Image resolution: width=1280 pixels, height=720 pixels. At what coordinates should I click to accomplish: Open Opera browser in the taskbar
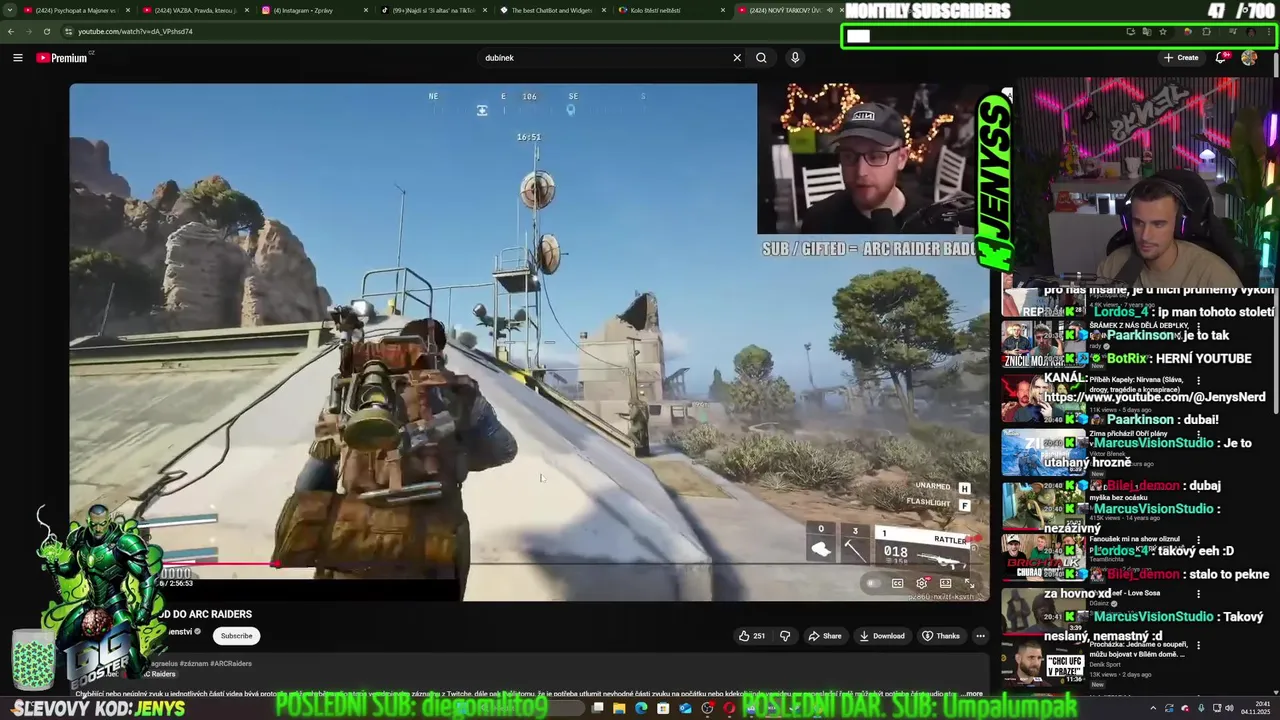tap(729, 708)
